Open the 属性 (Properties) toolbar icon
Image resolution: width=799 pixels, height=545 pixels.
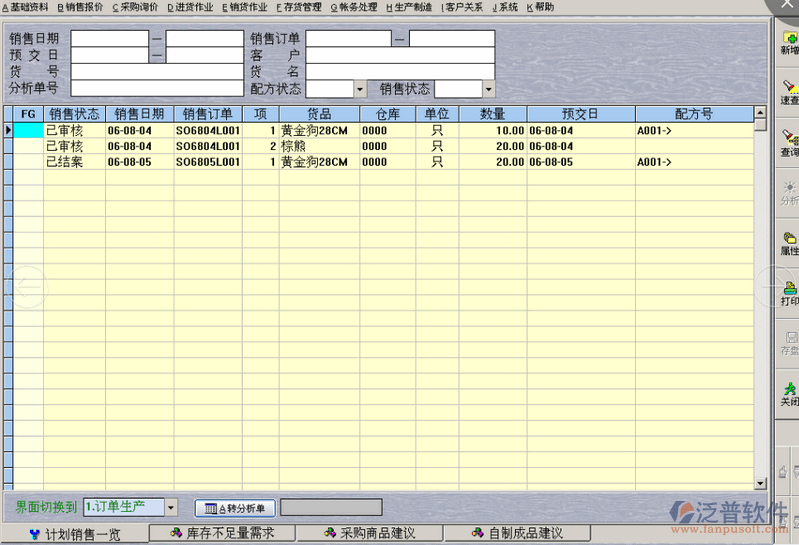pyautogui.click(x=790, y=242)
